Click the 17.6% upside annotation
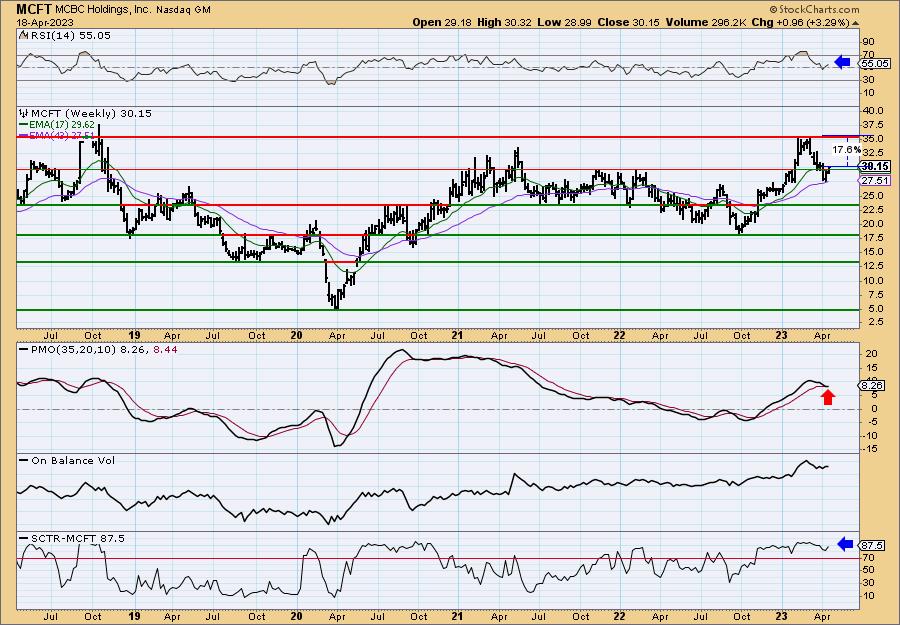 tap(847, 149)
